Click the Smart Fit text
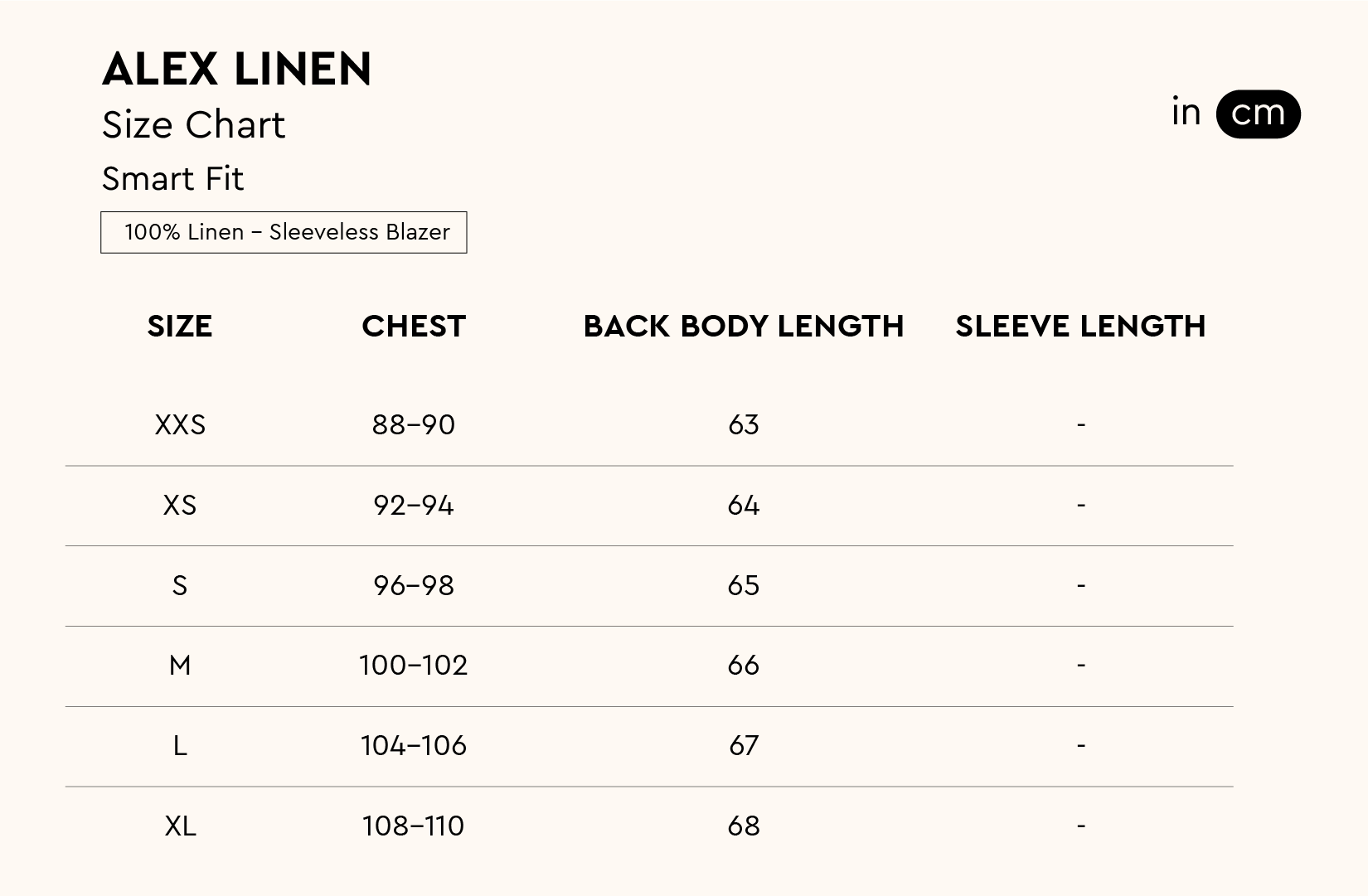The height and width of the screenshot is (896, 1368). click(172, 179)
